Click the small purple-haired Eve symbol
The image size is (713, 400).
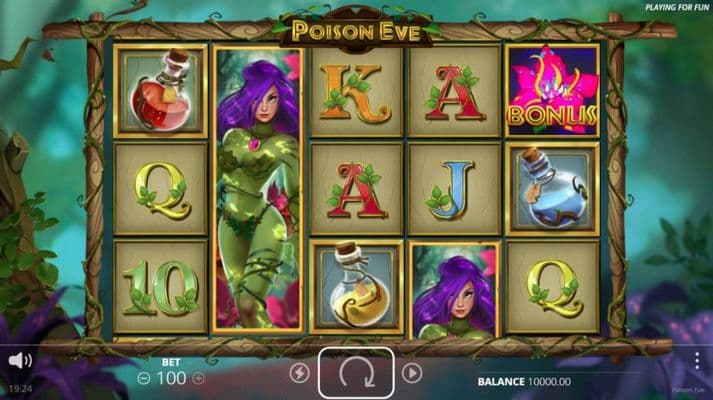tap(455, 290)
